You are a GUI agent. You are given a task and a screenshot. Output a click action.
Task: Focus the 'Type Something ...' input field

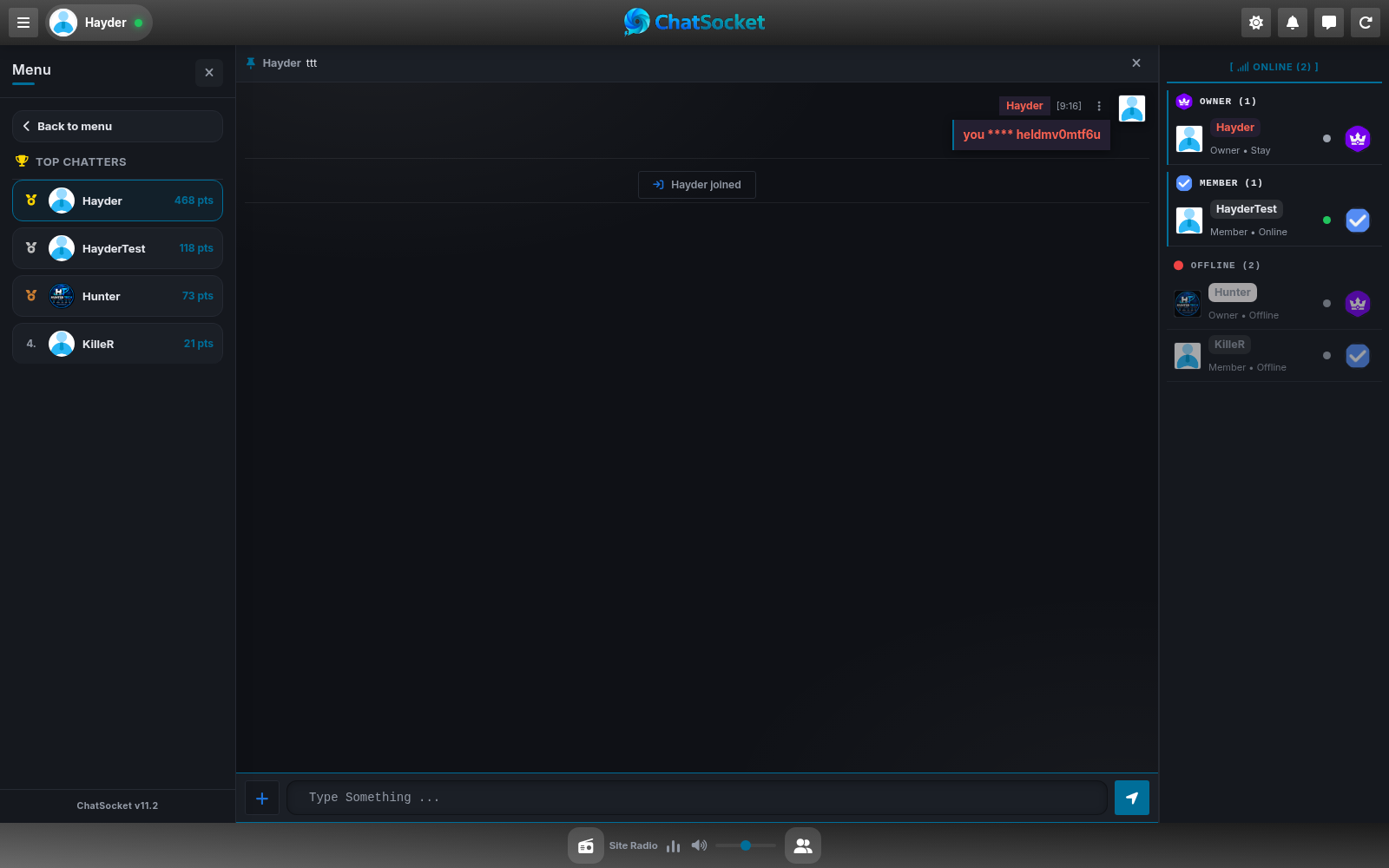697,798
